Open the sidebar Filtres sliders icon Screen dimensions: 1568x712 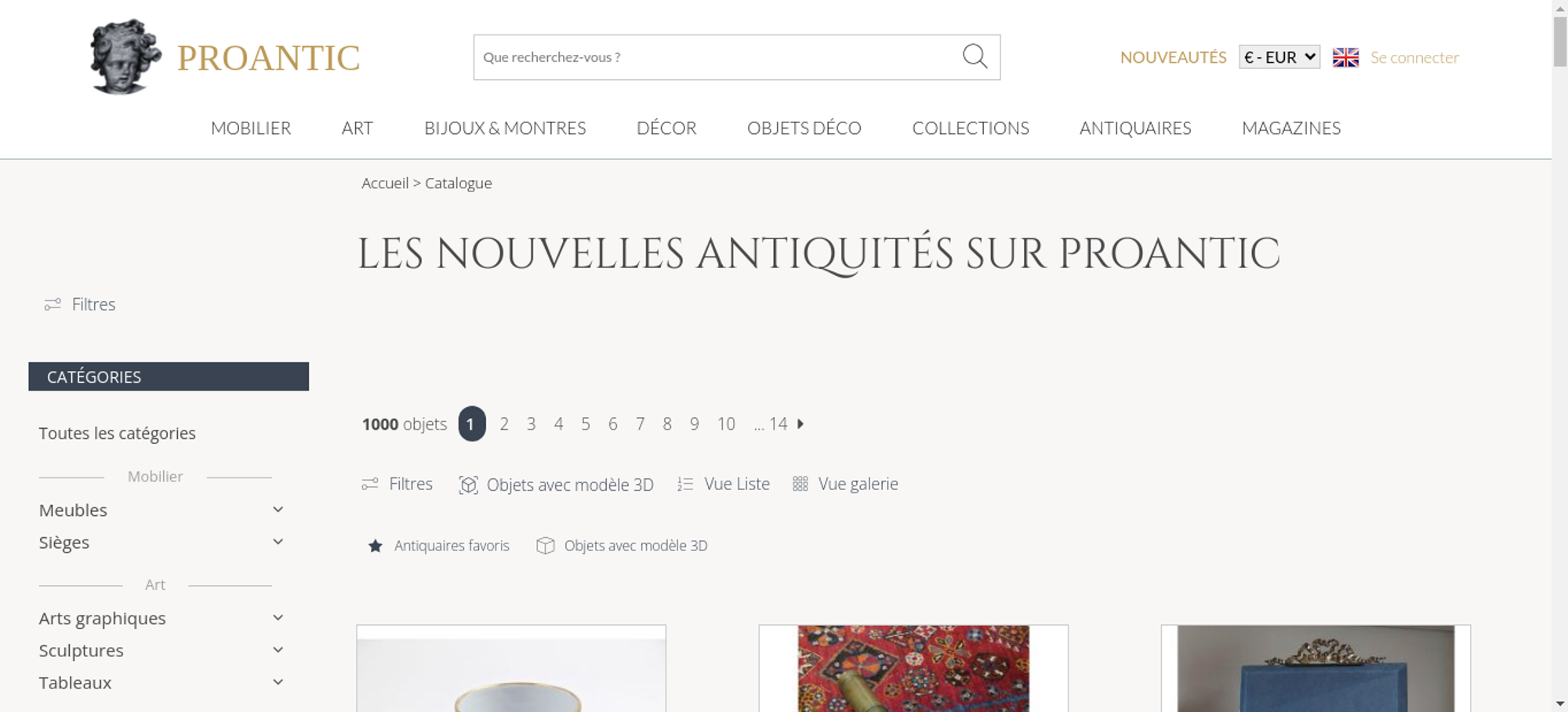coord(53,304)
